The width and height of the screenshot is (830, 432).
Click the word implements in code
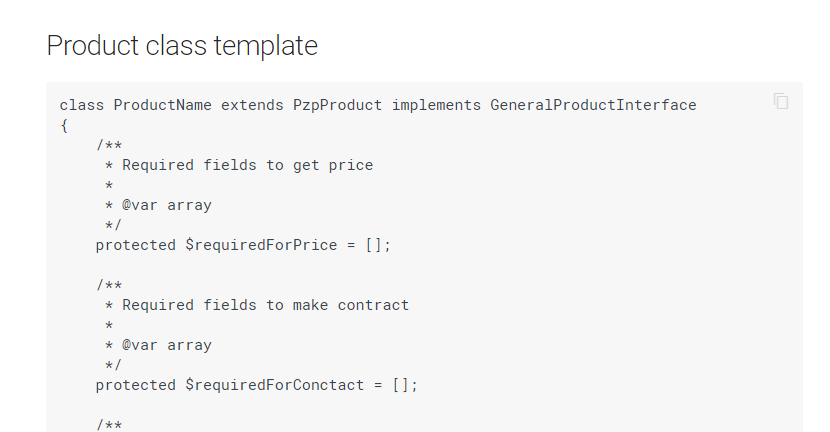[436, 105]
